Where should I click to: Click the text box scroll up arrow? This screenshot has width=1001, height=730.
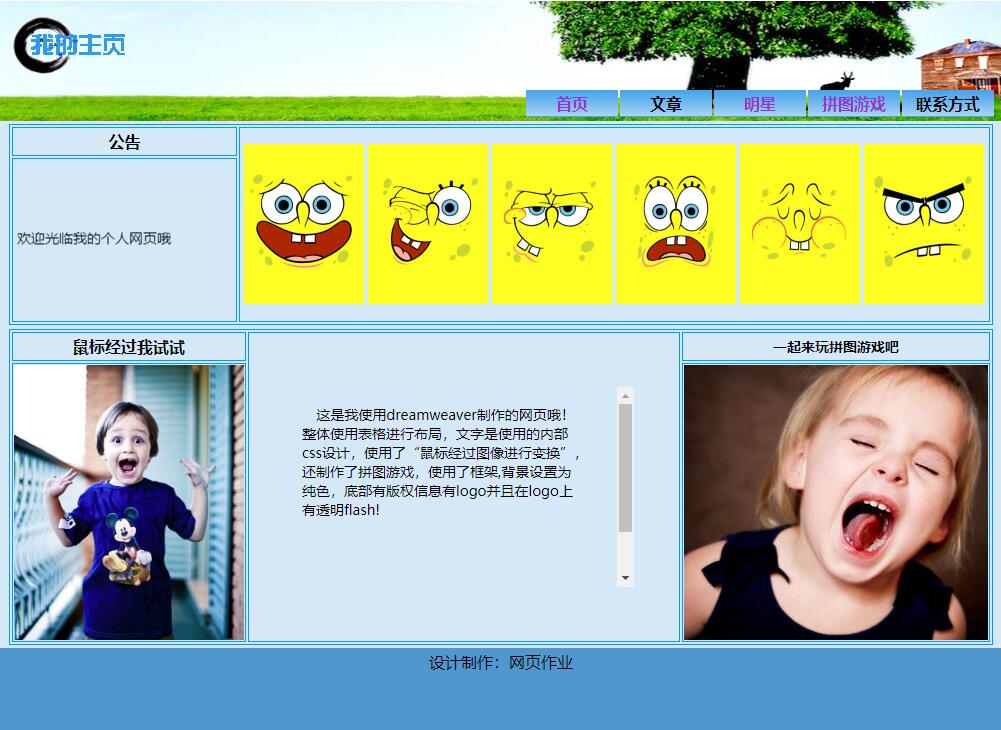click(x=626, y=395)
